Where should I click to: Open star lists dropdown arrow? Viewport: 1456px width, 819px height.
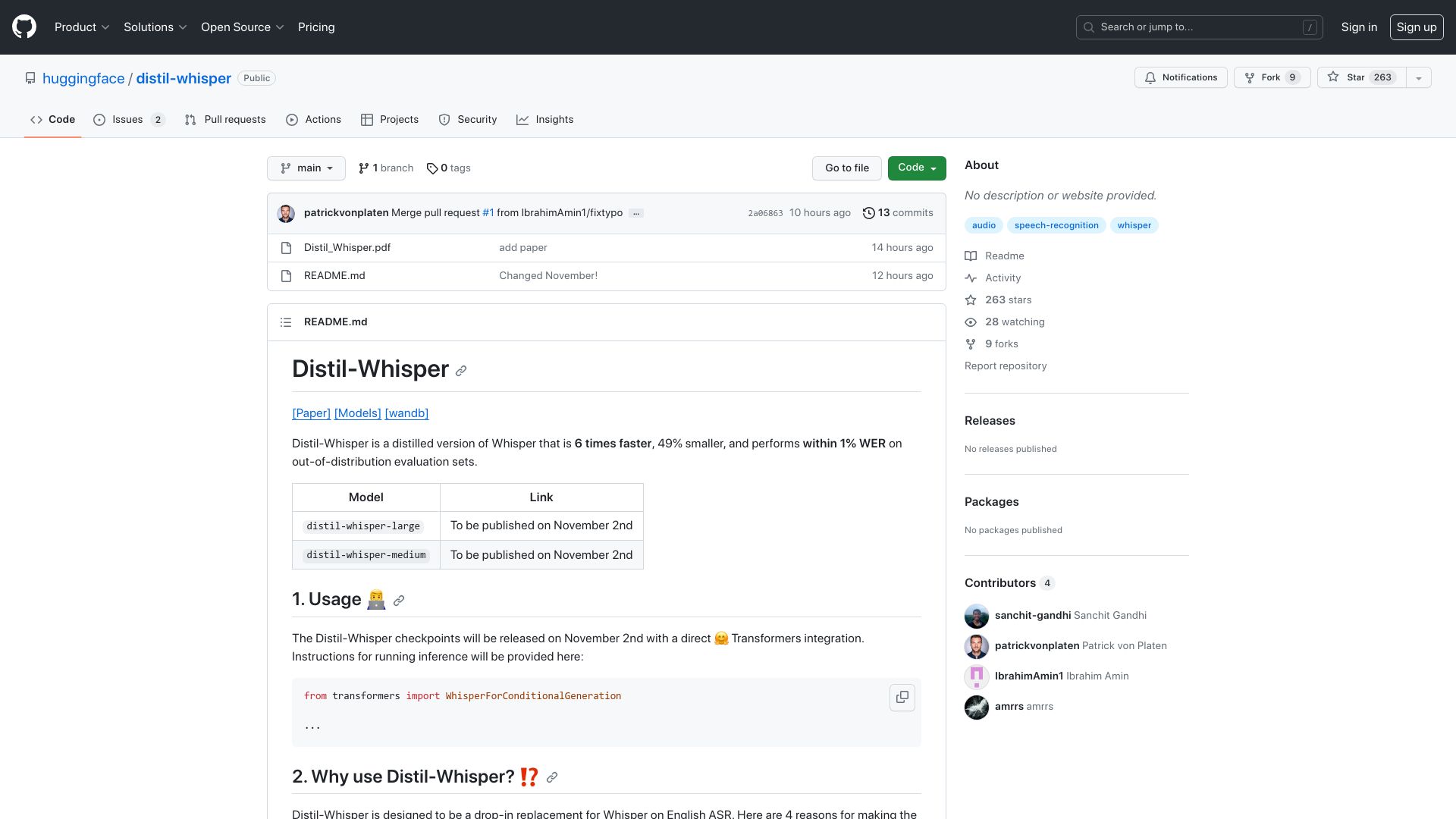click(1419, 77)
